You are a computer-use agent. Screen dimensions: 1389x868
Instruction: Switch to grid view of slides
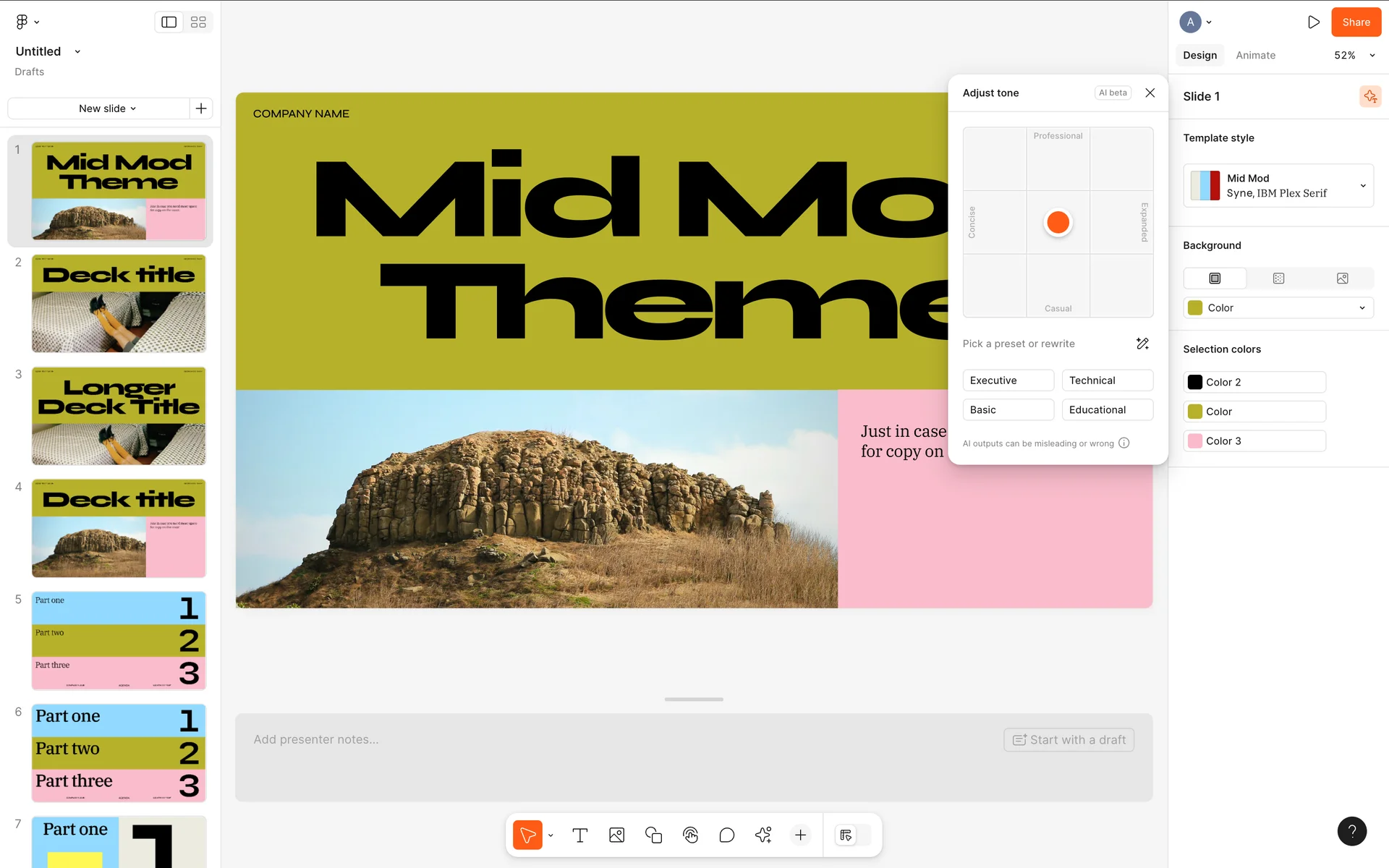pos(198,22)
